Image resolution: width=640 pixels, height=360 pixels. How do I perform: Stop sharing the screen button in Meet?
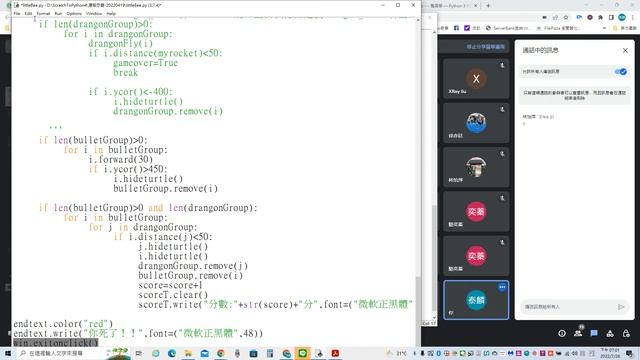pos(485,47)
